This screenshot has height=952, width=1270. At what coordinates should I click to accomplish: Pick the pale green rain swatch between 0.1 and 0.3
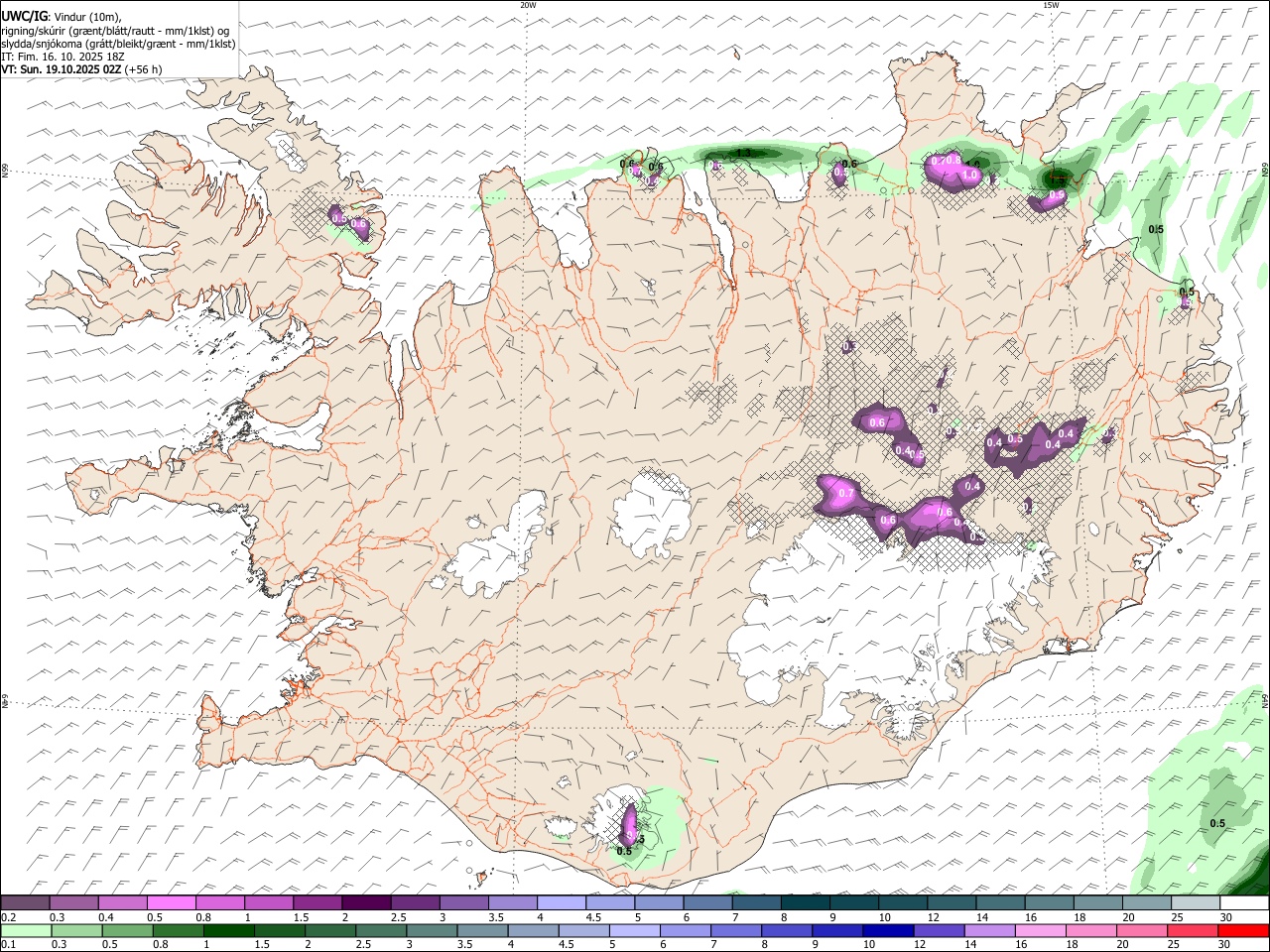click(27, 930)
